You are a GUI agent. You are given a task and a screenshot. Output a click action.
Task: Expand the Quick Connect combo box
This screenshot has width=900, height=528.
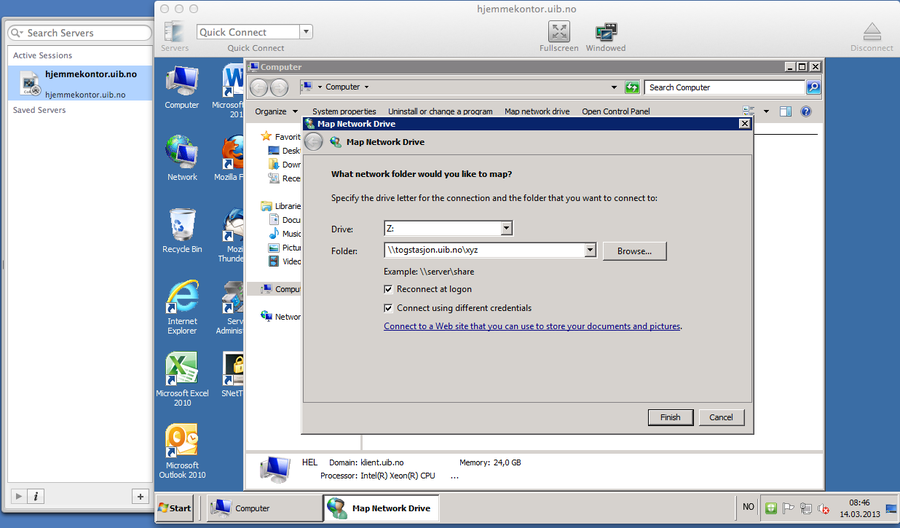coord(306,32)
